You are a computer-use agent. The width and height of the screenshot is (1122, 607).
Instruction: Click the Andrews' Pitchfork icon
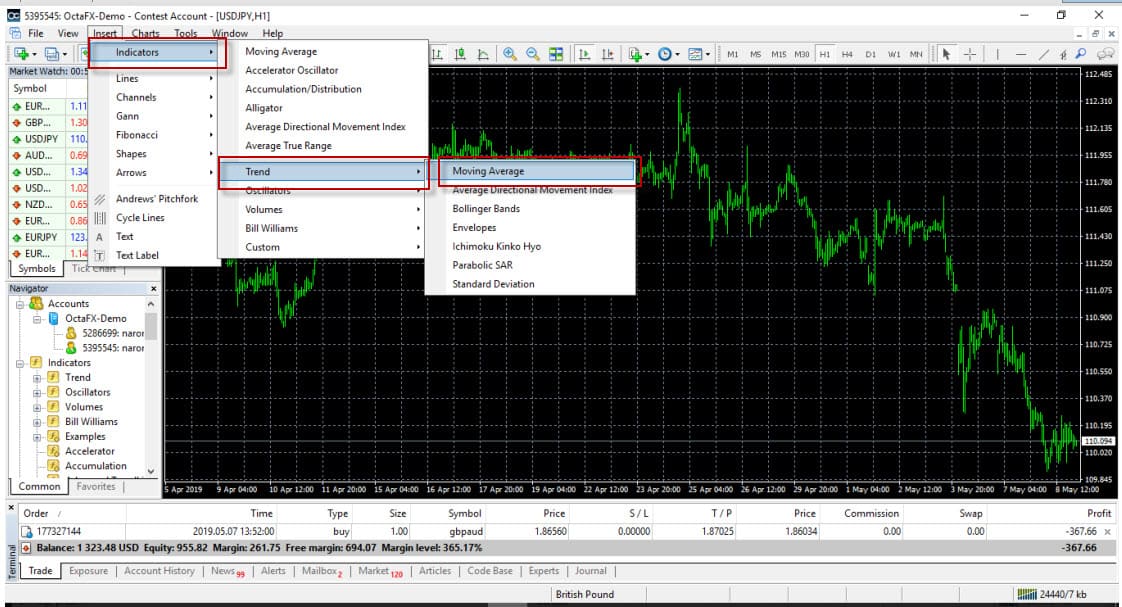pos(100,199)
